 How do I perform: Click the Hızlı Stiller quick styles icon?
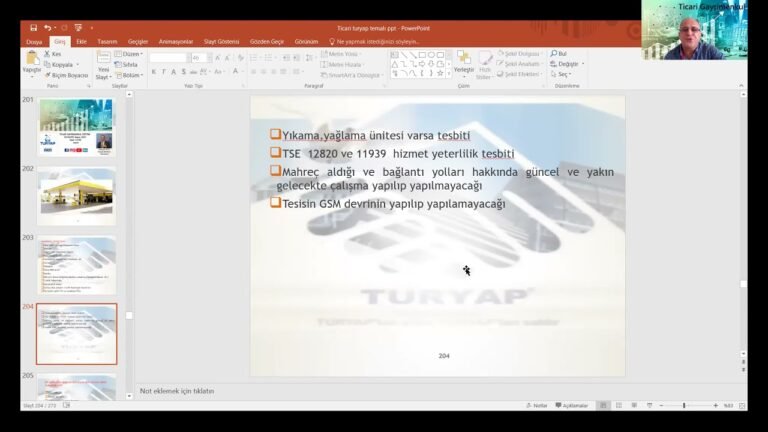click(484, 58)
